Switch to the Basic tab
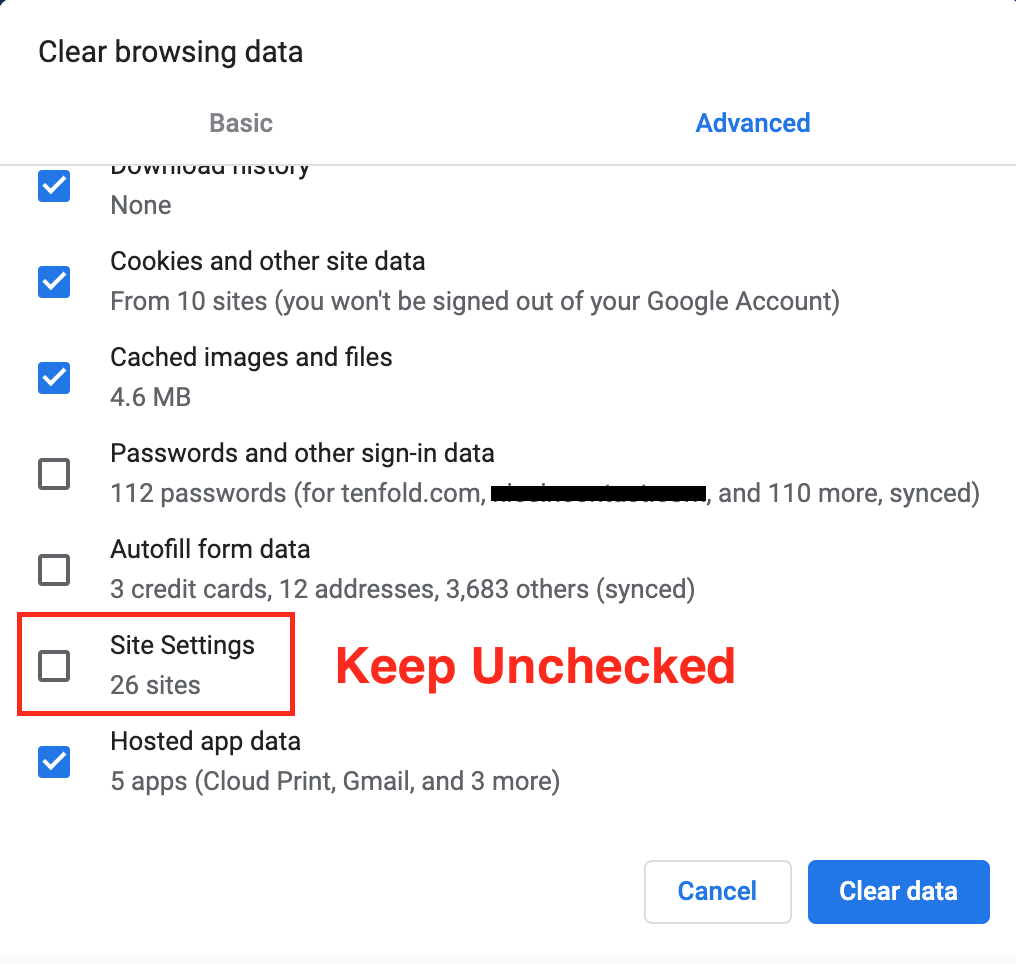 (x=241, y=123)
